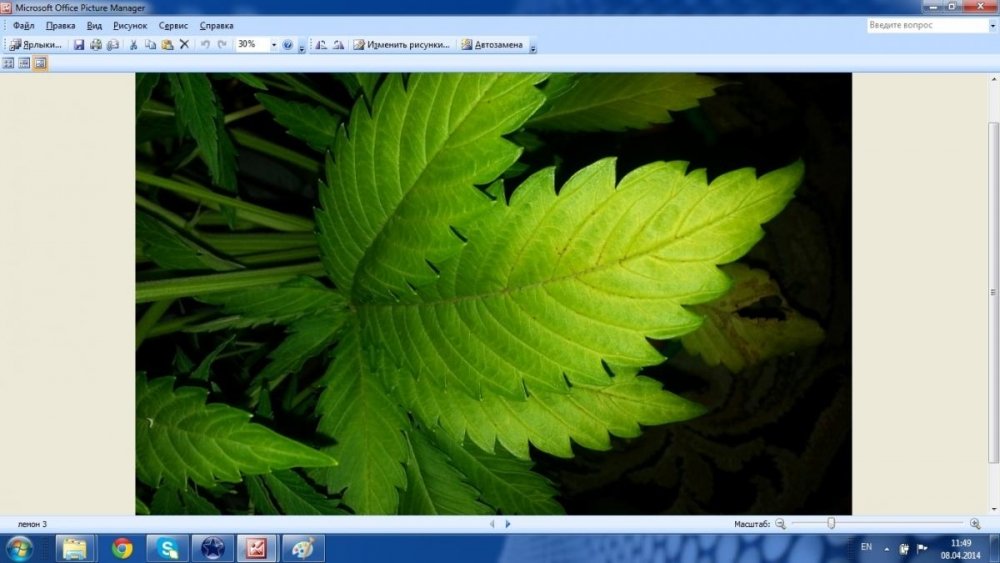Click the Delete X icon in toolbar

184,45
